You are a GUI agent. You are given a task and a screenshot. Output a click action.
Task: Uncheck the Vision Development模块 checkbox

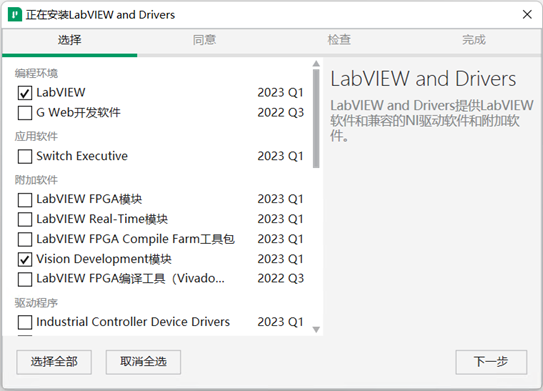25,259
